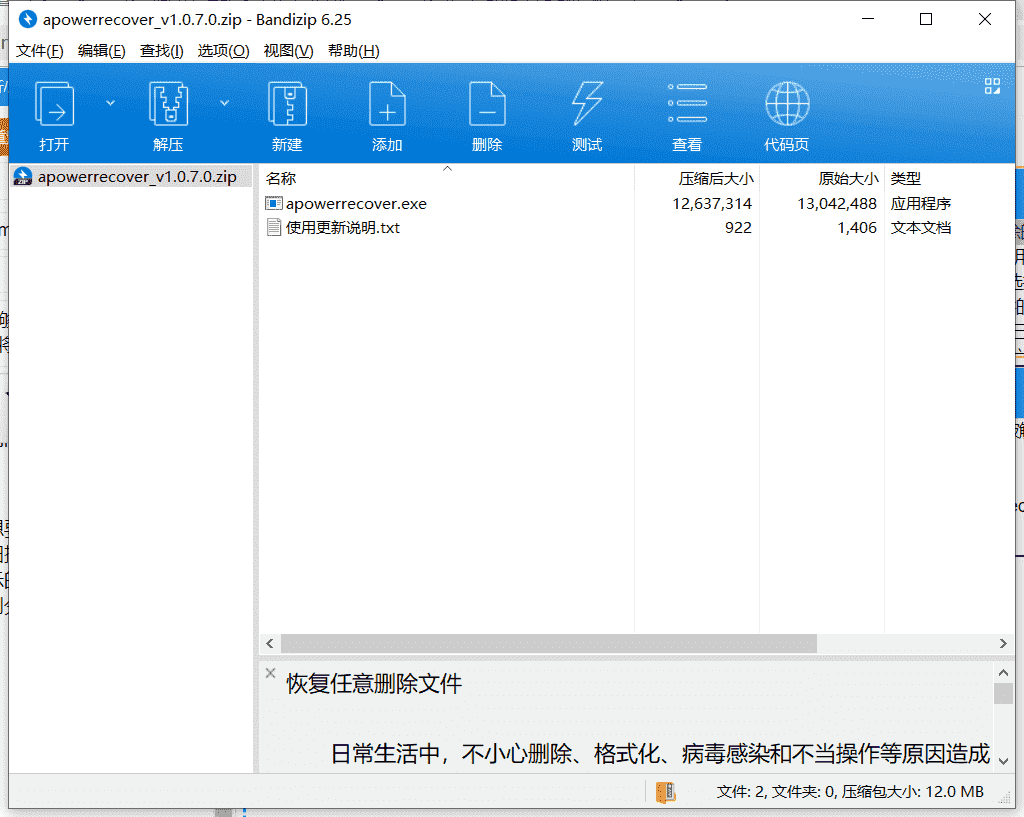Open the 查找(I) menu
This screenshot has width=1024, height=817.
(x=161, y=51)
